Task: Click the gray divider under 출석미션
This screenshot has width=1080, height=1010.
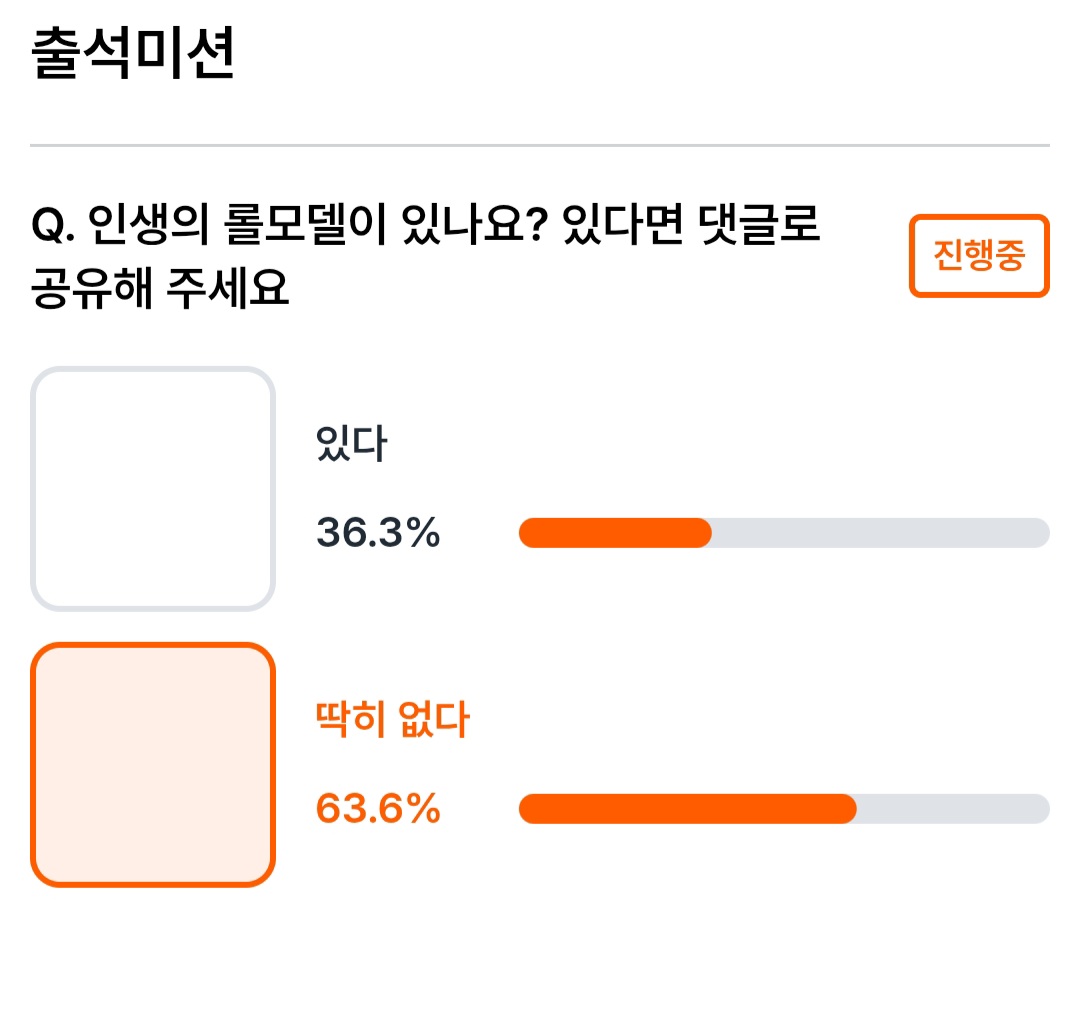Action: pyautogui.click(x=540, y=145)
